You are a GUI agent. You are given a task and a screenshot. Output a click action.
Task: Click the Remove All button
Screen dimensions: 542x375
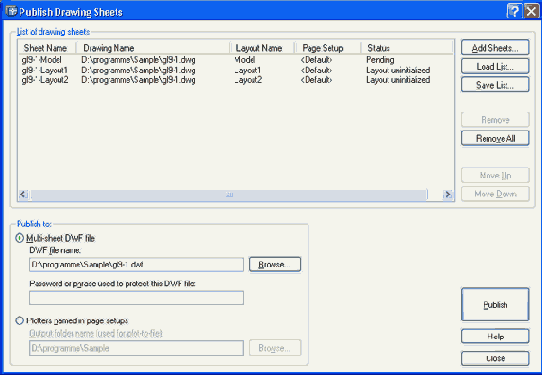click(495, 138)
